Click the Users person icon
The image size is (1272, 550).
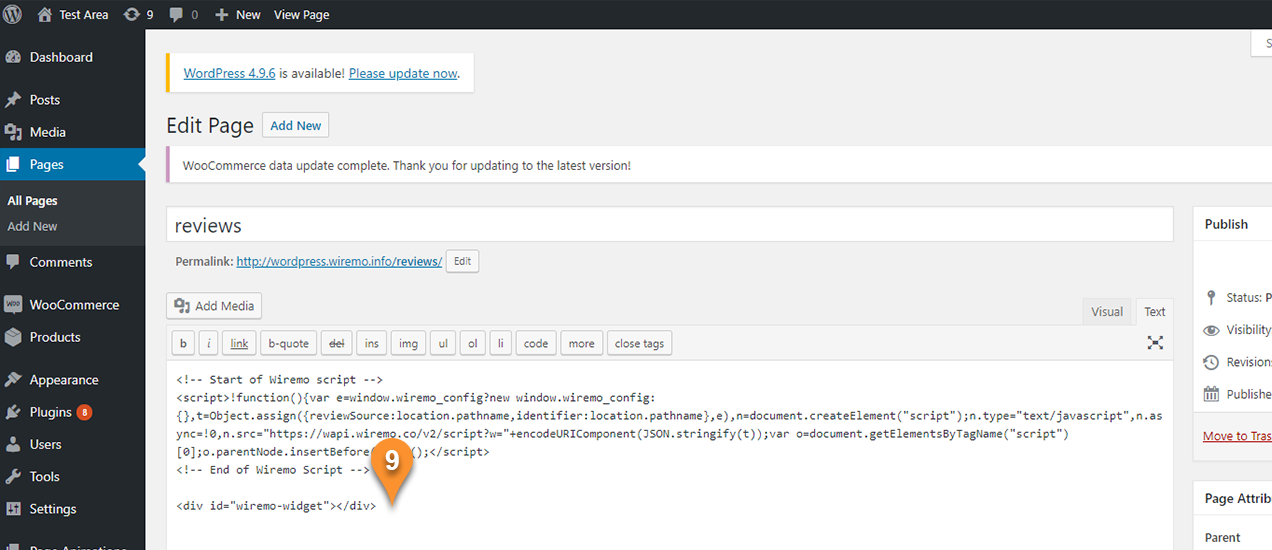[x=13, y=444]
